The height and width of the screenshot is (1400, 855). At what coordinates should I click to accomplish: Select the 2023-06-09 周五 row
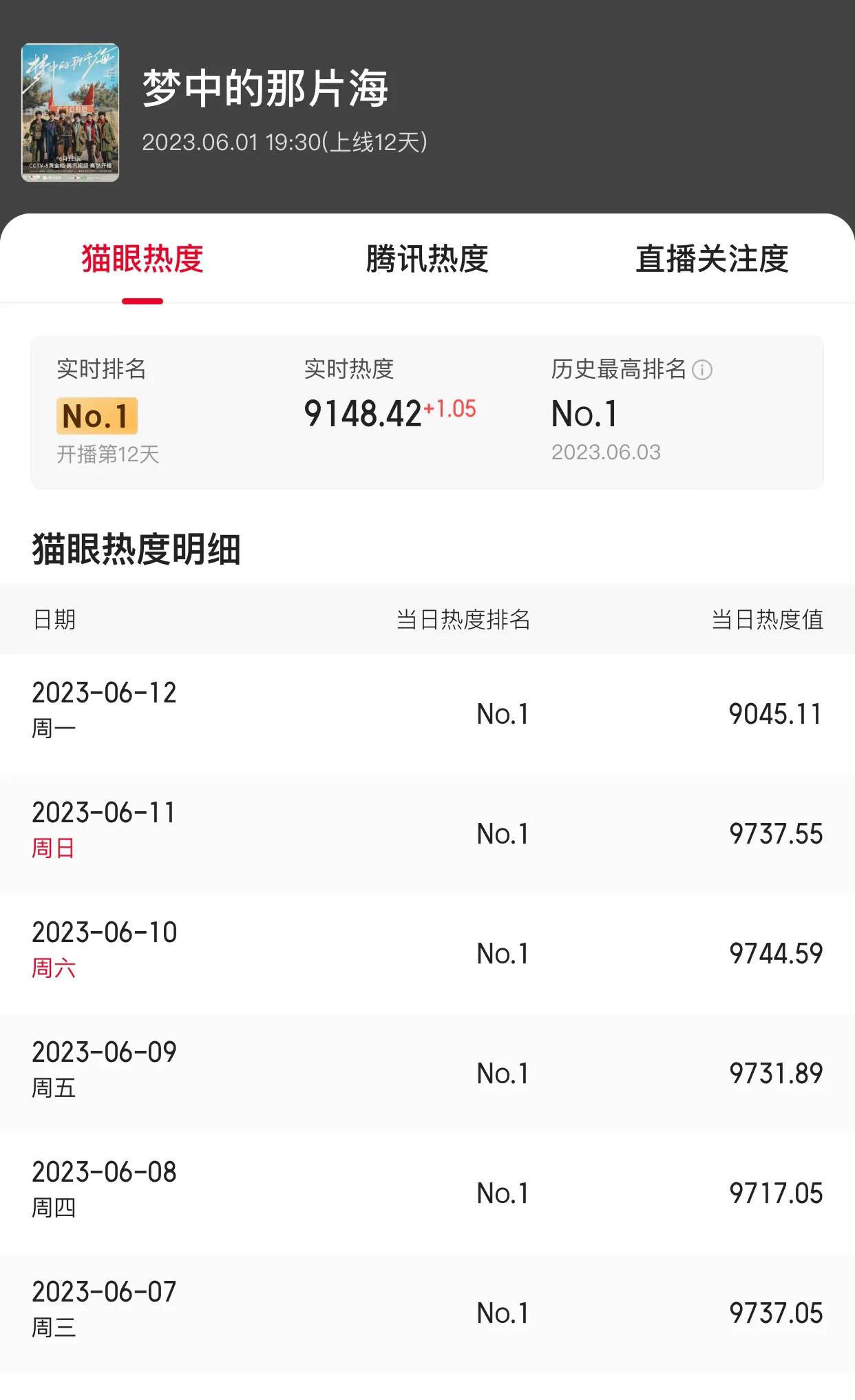(x=427, y=1074)
